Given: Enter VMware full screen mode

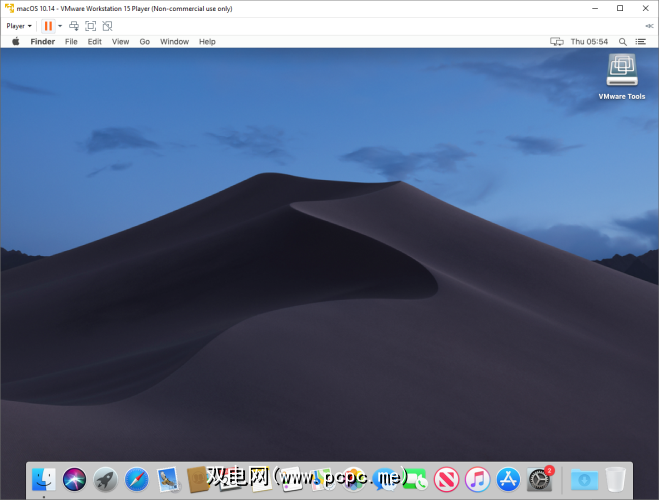Looking at the screenshot, I should pyautogui.click(x=90, y=26).
